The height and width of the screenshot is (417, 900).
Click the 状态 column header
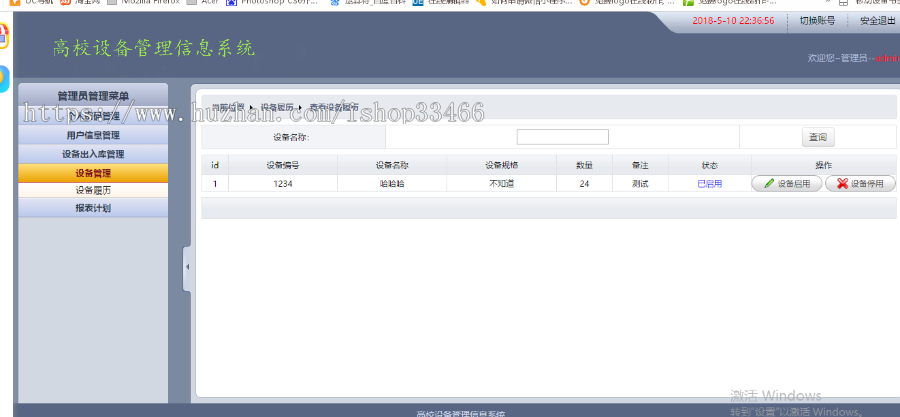pos(709,165)
